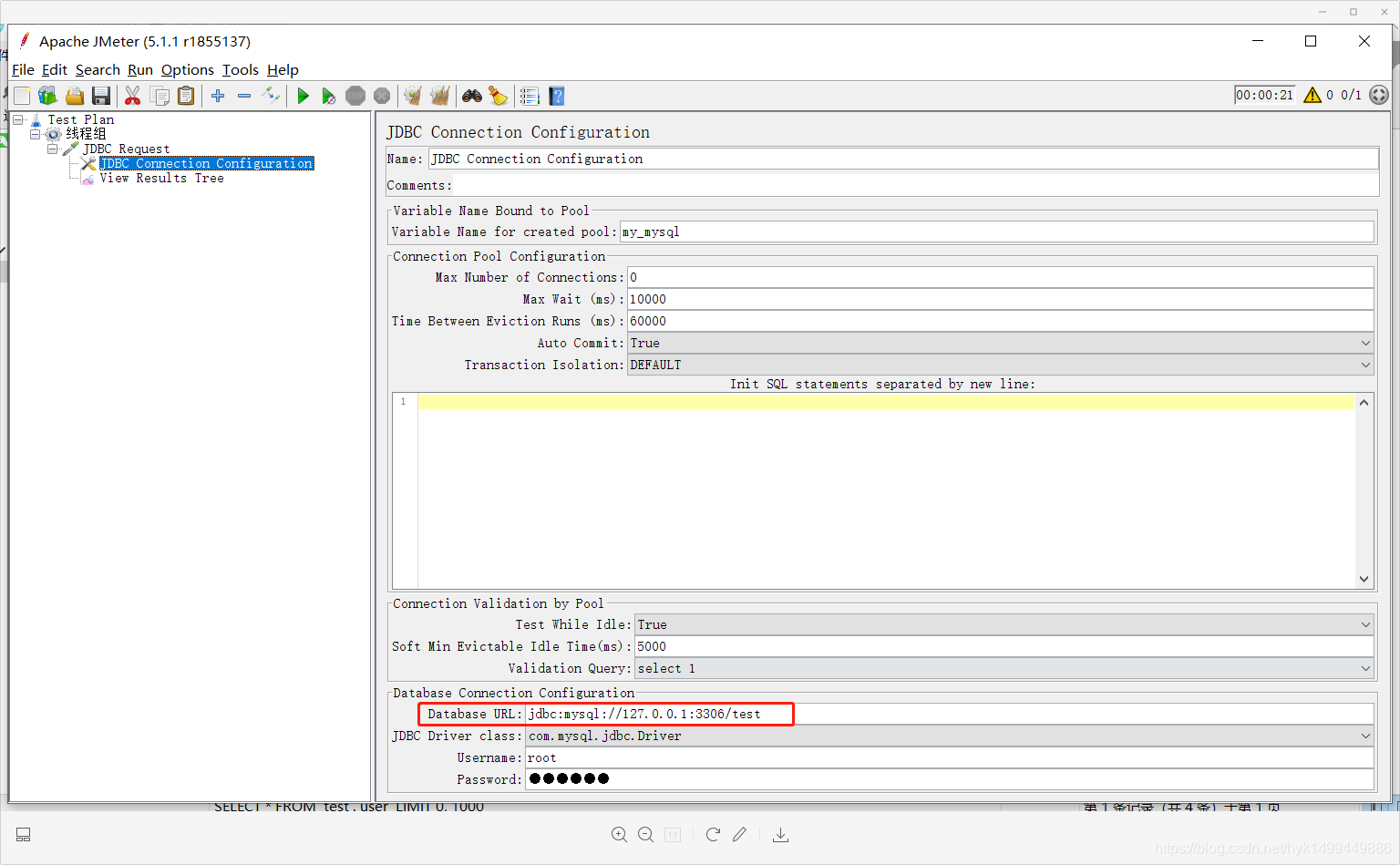This screenshot has height=865, width=1400.
Task: Click the Username field containing root
Action: 950,757
